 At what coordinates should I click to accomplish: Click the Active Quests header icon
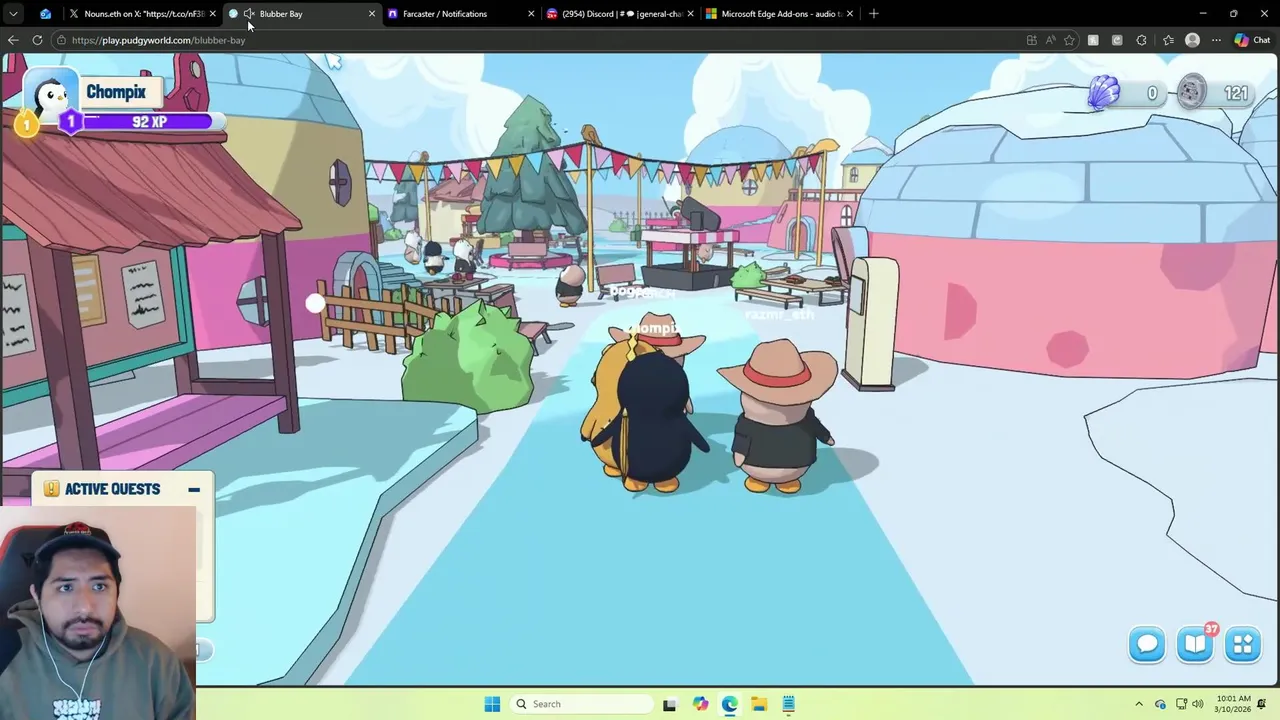(x=51, y=489)
